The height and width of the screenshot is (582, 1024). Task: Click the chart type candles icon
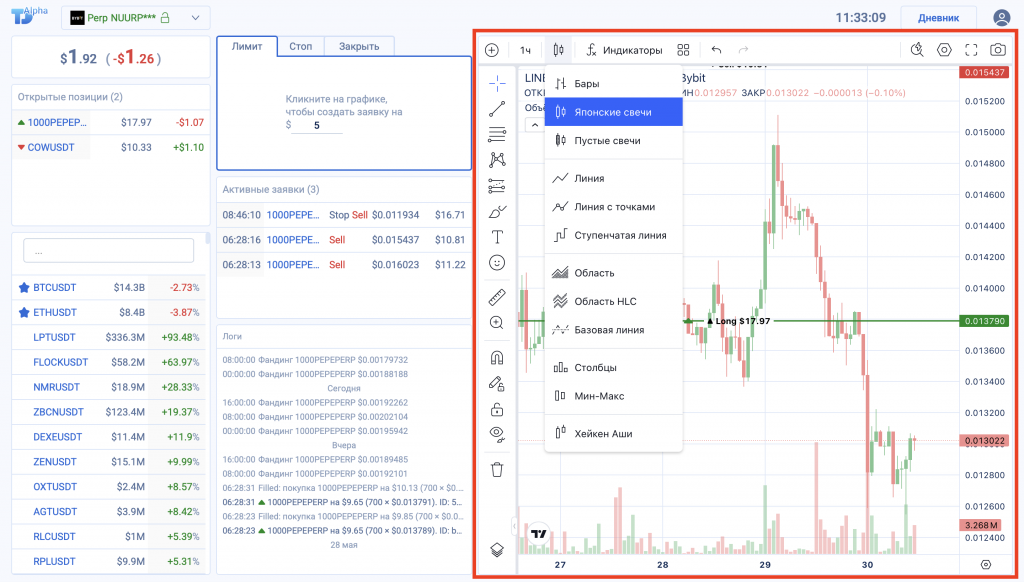558,50
